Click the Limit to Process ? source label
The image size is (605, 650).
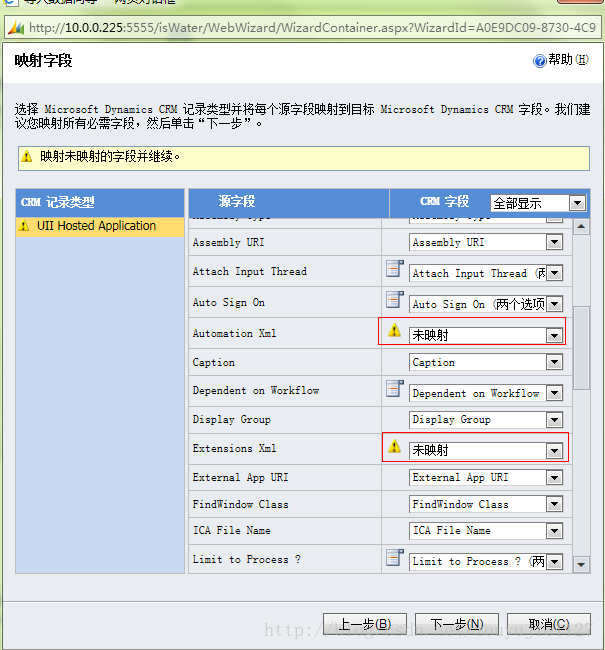point(247,560)
